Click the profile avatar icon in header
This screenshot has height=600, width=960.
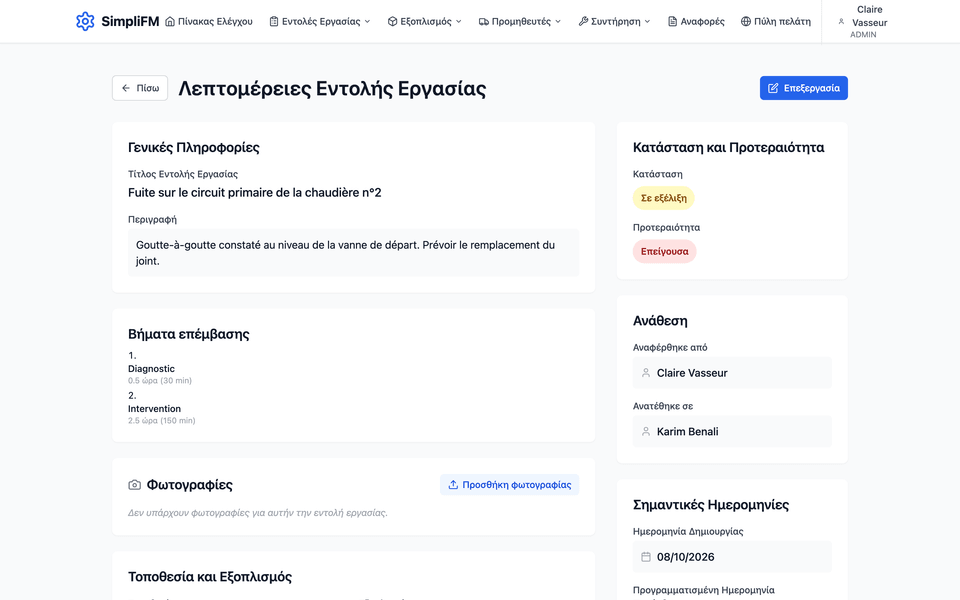click(x=841, y=21)
